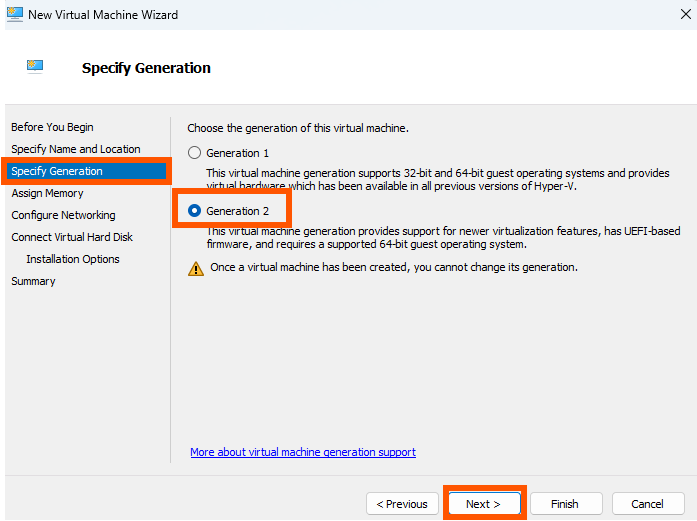Click the Generation 1 label text
Image resolution: width=697 pixels, height=521 pixels.
[237, 153]
